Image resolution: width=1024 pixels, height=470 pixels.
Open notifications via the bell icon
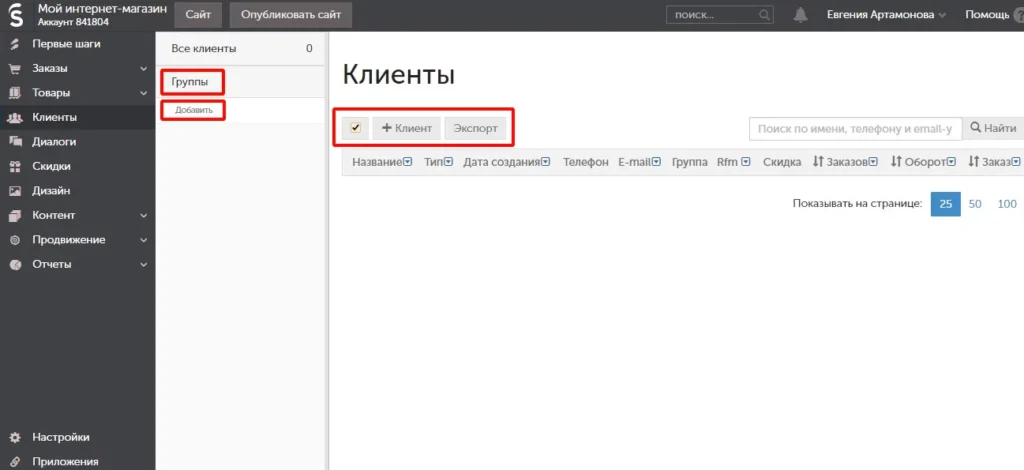pos(801,15)
